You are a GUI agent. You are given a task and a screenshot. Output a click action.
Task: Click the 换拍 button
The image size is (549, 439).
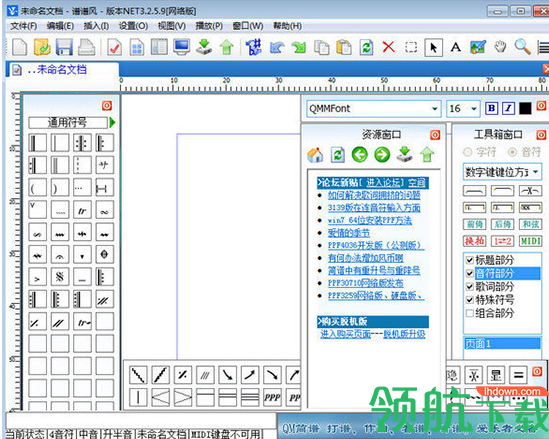tap(474, 241)
